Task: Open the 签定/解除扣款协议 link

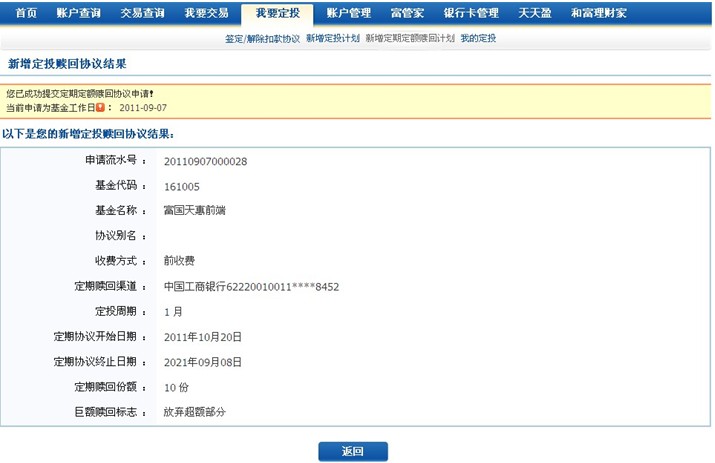Action: tap(263, 38)
